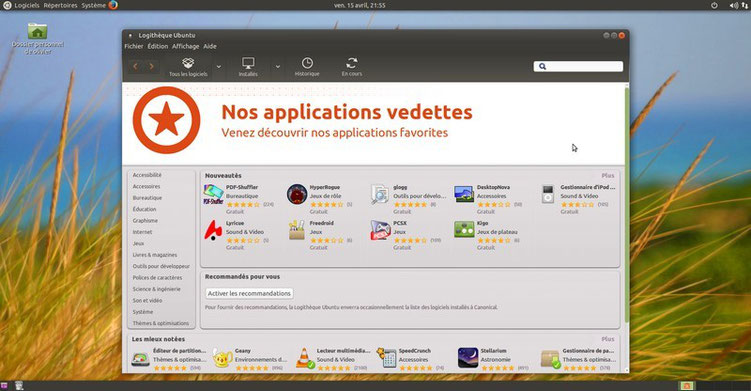Viewport: 751px width, 391px height.
Task: Click the Lyricue app icon
Action: pos(213,230)
